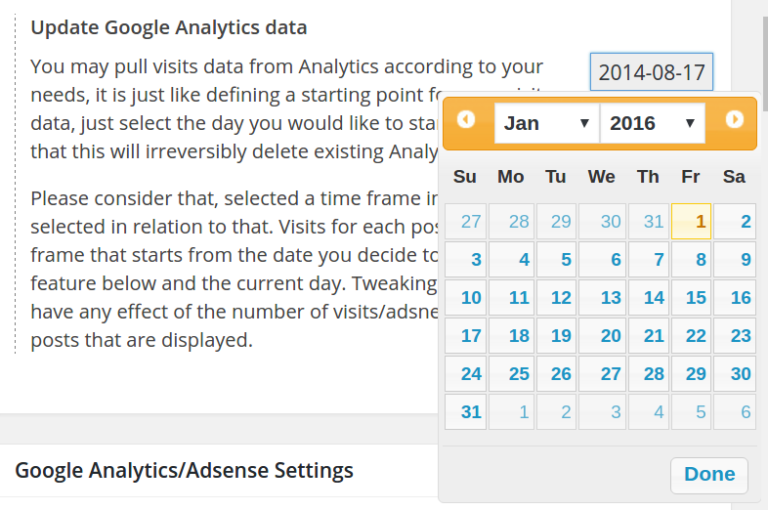Click the date field showing 2014-08-17
The image size is (768, 510).
pos(651,73)
